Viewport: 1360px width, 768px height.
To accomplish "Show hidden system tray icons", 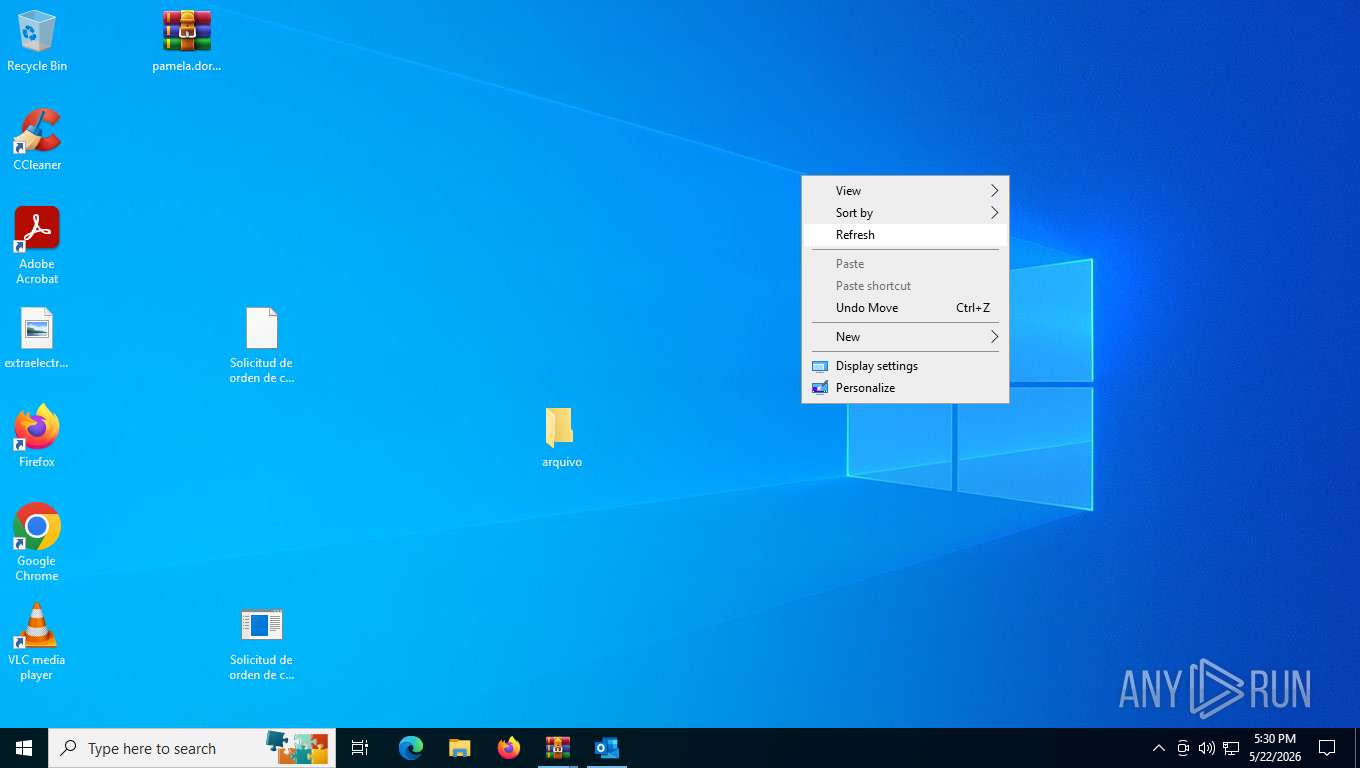I will [1159, 748].
